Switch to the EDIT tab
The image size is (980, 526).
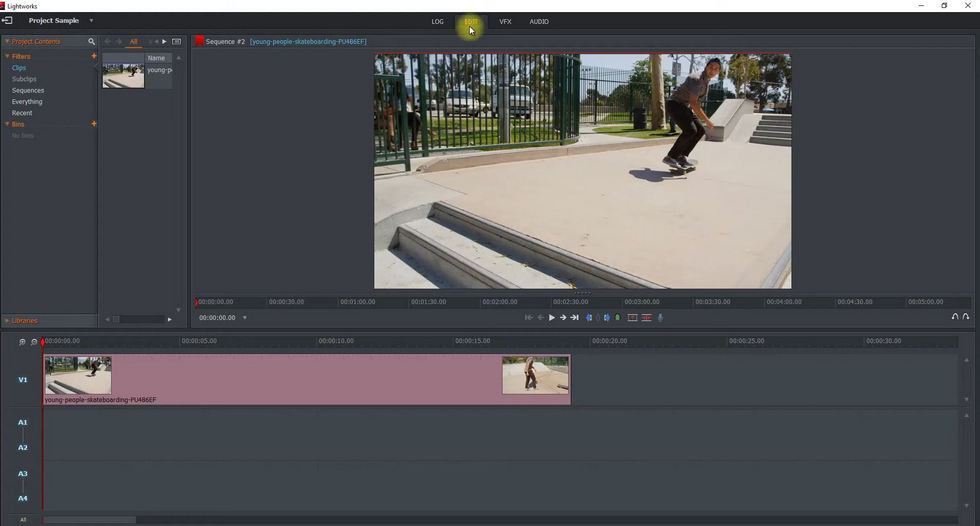click(x=471, y=21)
